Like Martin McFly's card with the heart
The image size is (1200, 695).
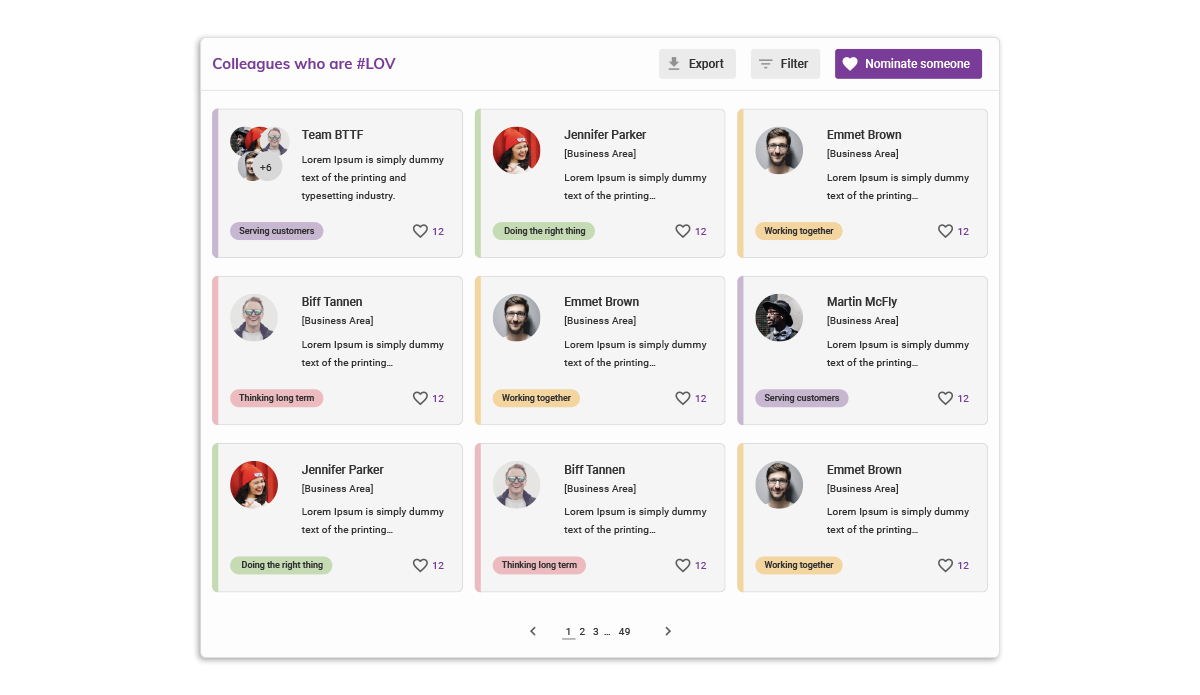[x=945, y=398]
